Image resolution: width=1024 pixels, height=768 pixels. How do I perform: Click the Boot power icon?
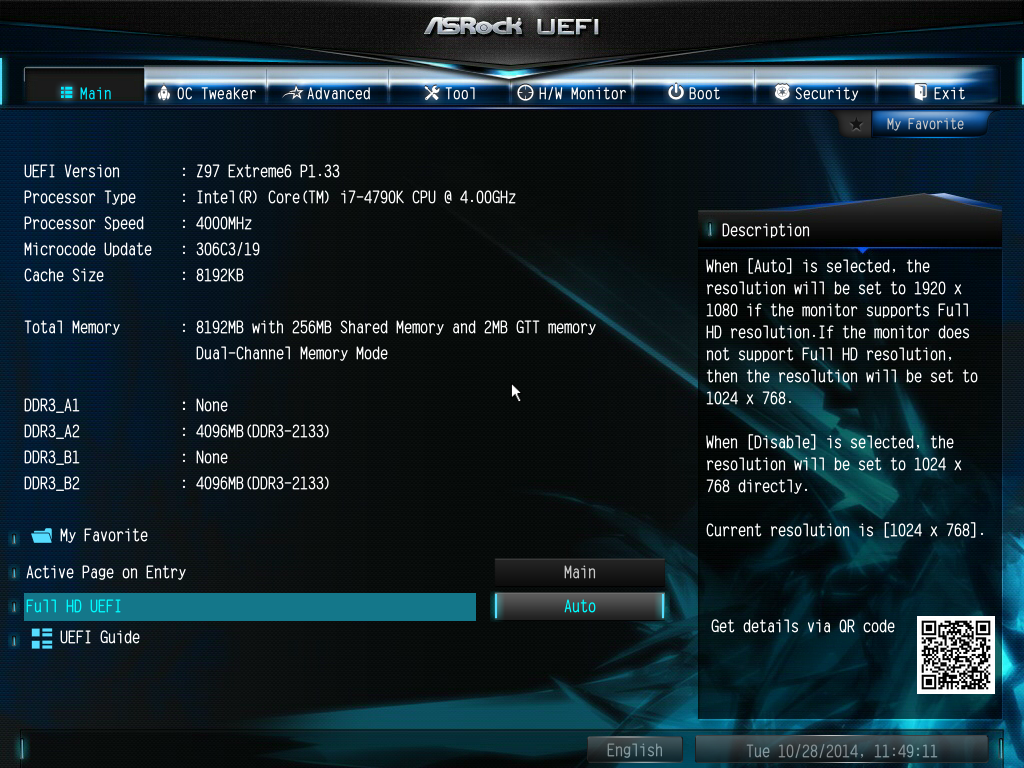tap(676, 92)
